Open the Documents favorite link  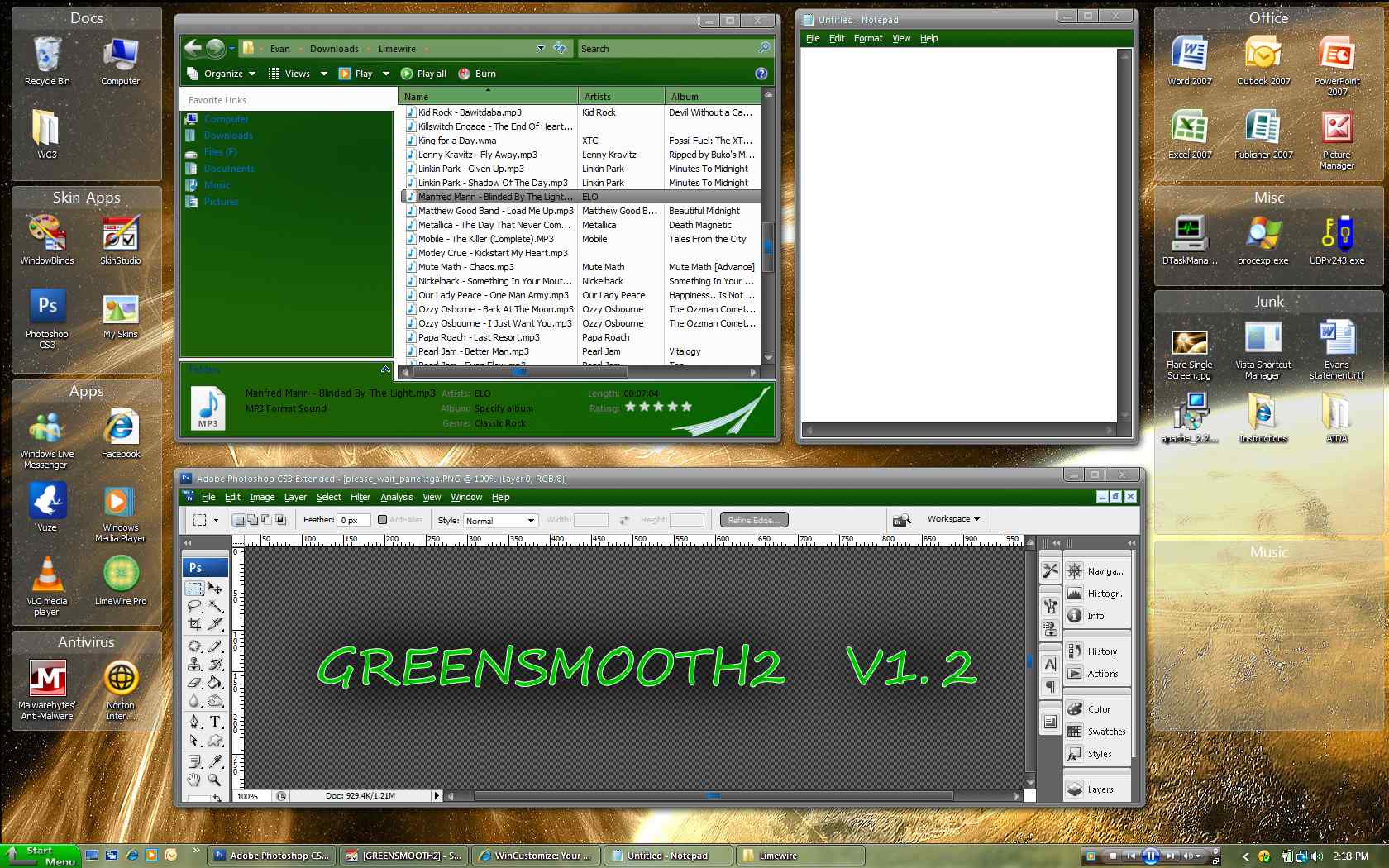[229, 169]
